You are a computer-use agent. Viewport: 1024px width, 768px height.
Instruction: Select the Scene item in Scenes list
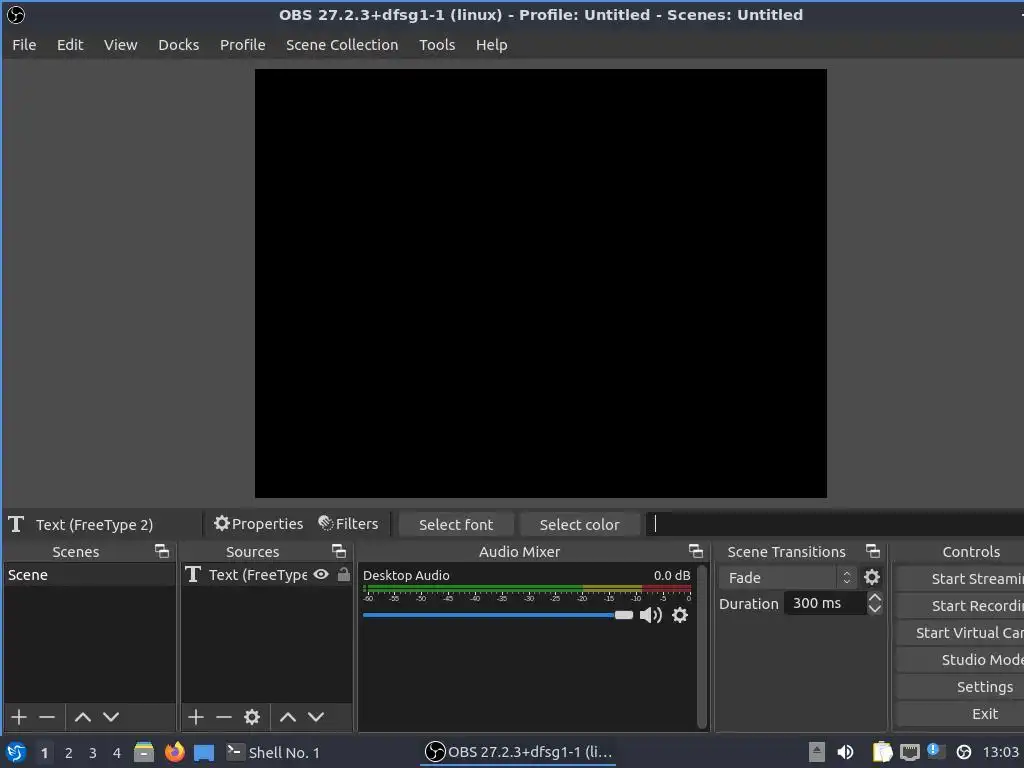coord(89,575)
